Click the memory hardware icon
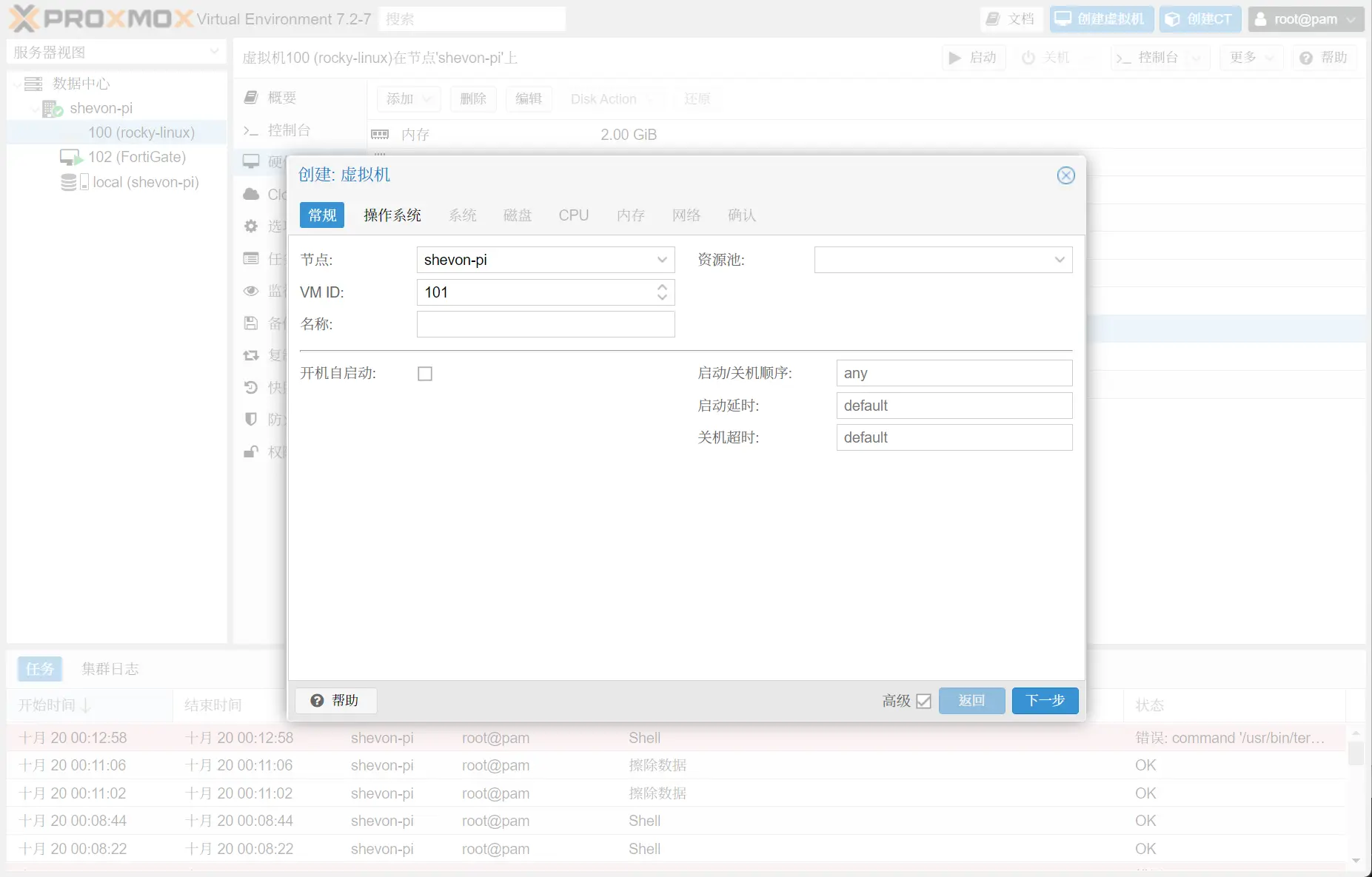 pos(380,135)
